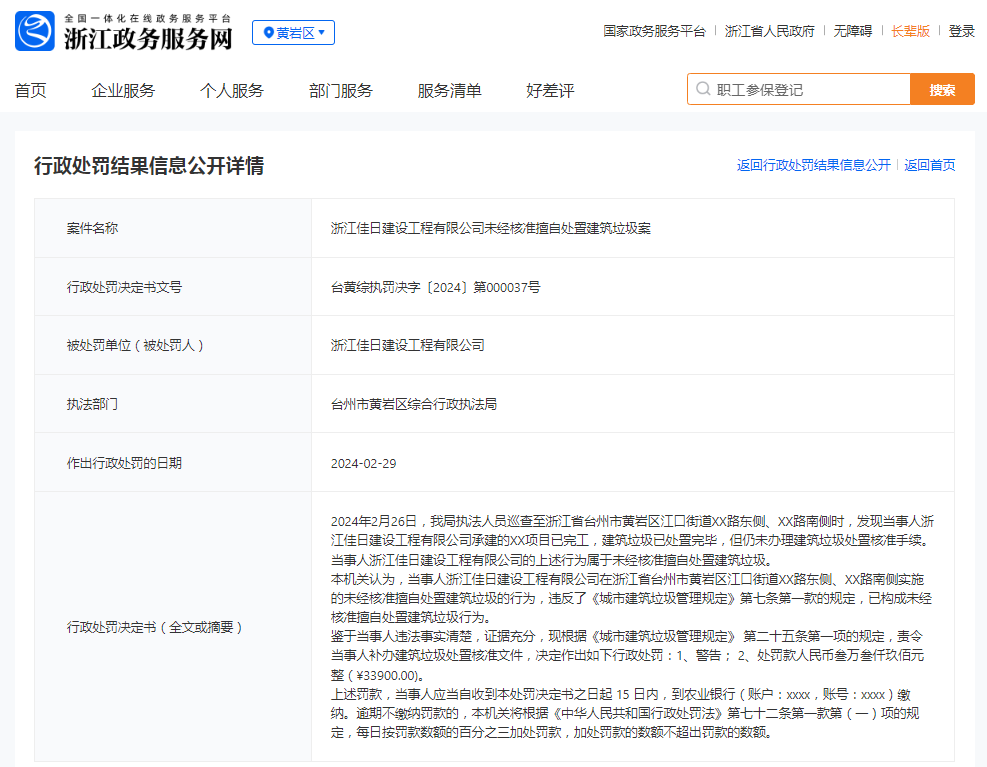The height and width of the screenshot is (767, 987).
Task: Go back via 返回行政处罚结果信息公开 link
Action: point(813,165)
